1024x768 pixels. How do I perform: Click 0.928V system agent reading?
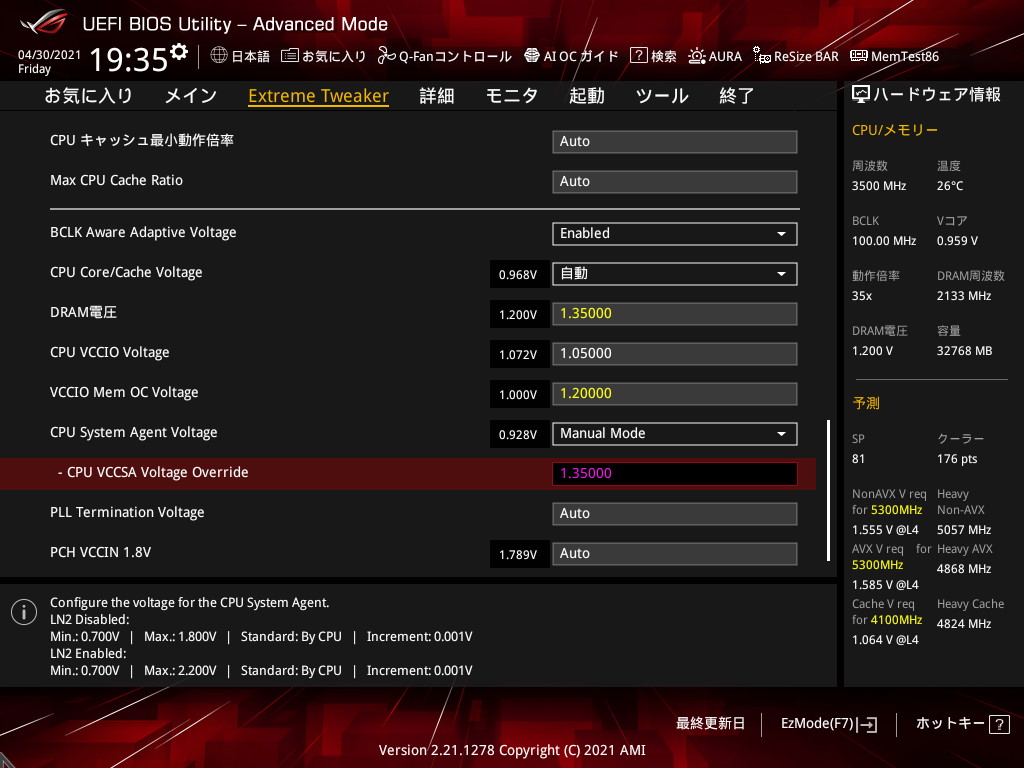click(x=518, y=435)
